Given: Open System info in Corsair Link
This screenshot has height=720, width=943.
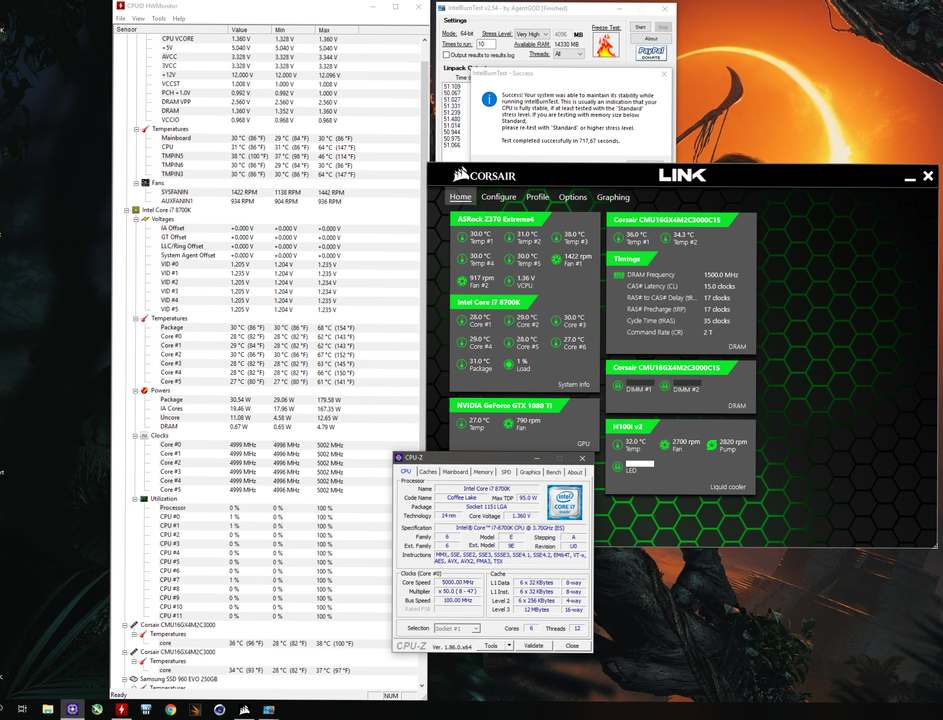Looking at the screenshot, I should coord(574,384).
